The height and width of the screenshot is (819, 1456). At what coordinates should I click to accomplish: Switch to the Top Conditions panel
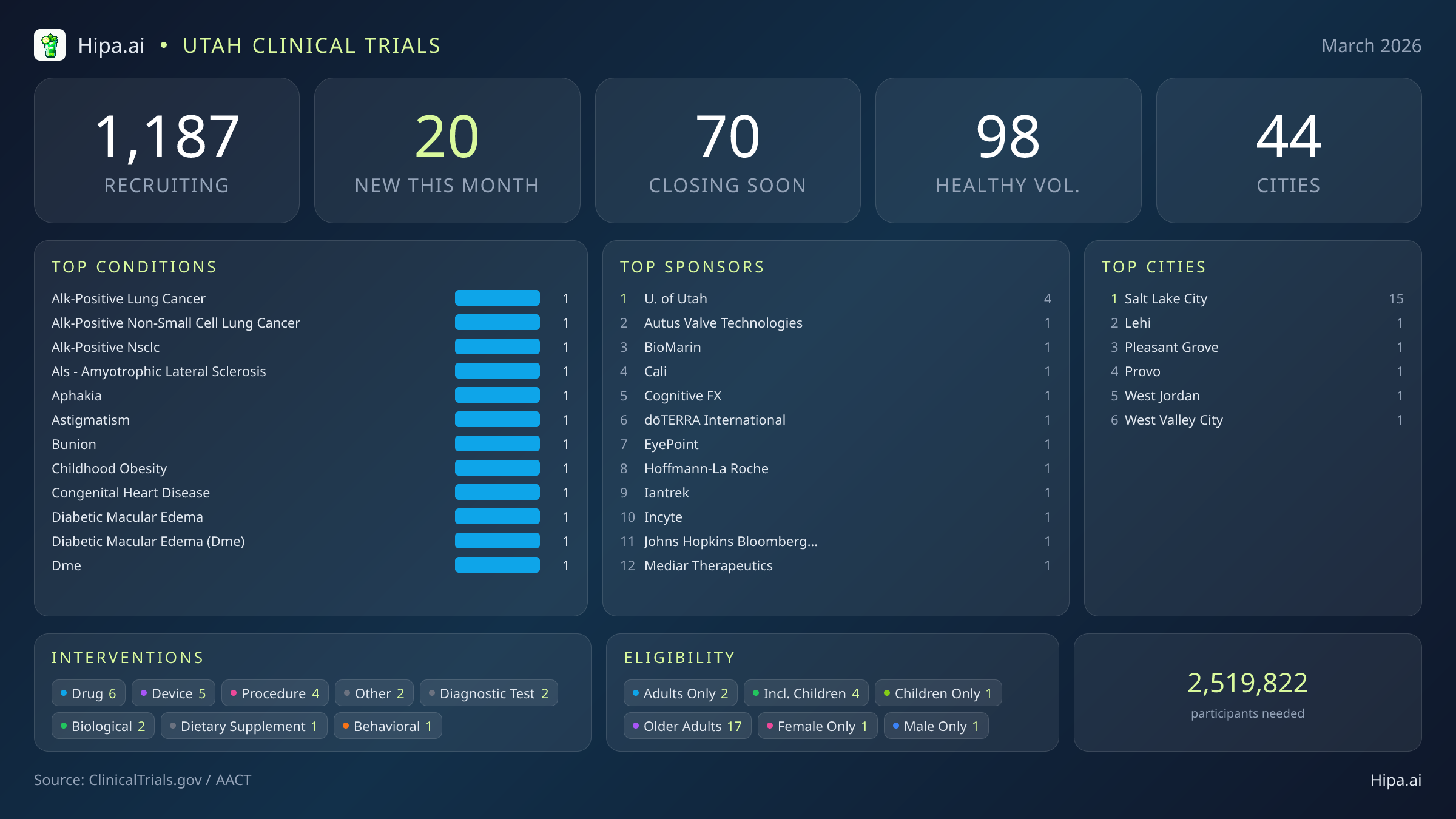(134, 266)
